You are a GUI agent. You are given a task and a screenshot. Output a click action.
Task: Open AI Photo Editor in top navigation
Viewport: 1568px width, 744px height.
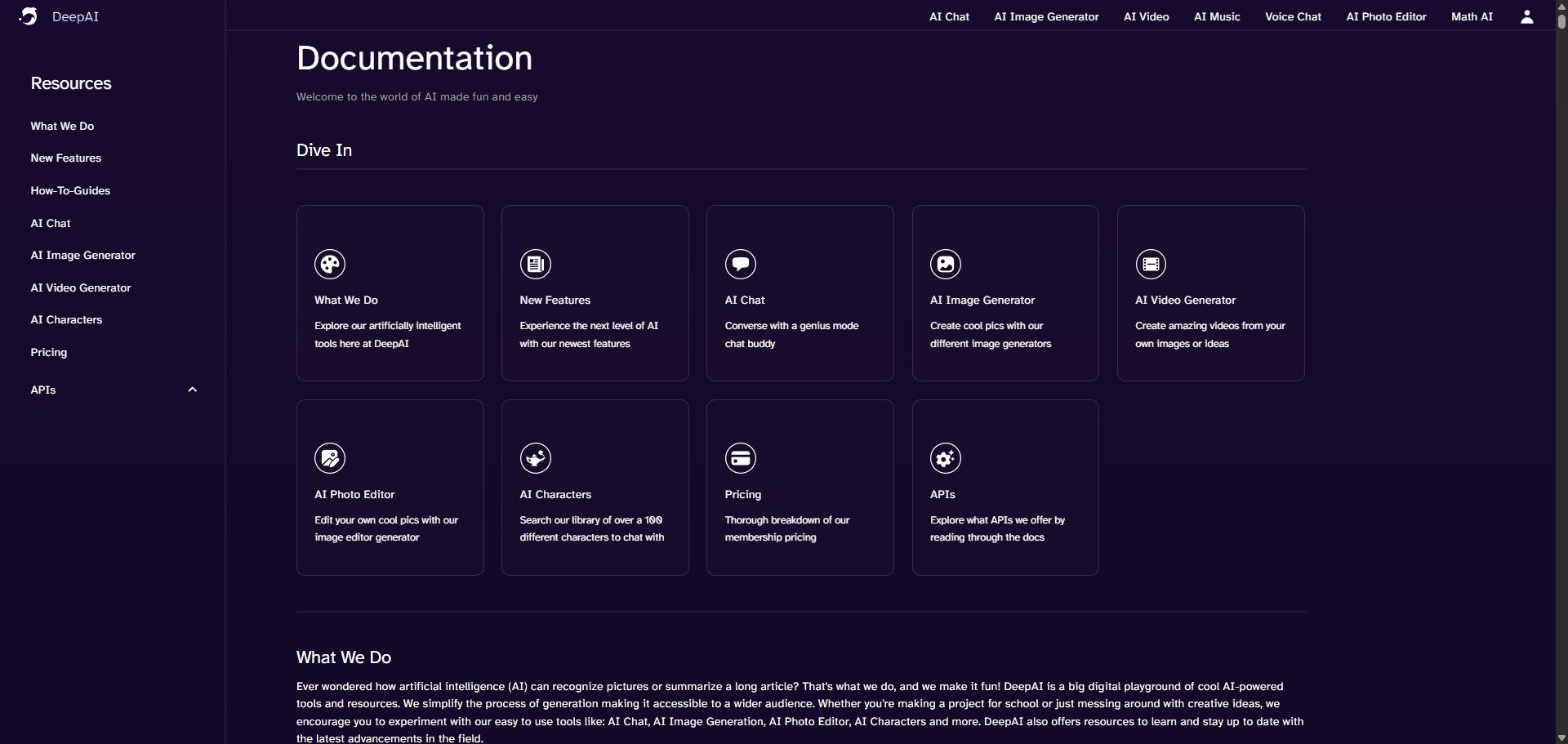tap(1386, 16)
